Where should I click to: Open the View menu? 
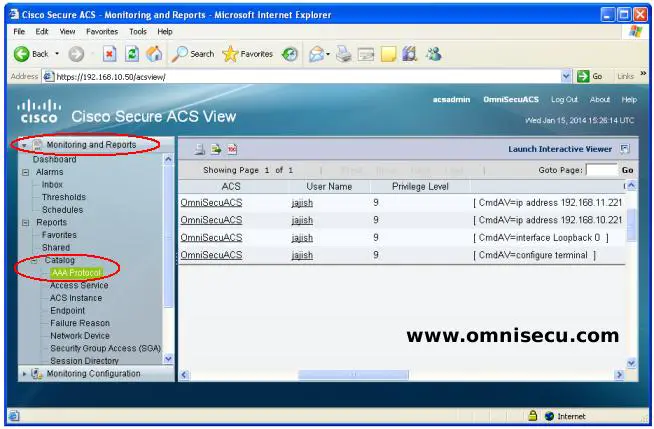(x=67, y=32)
